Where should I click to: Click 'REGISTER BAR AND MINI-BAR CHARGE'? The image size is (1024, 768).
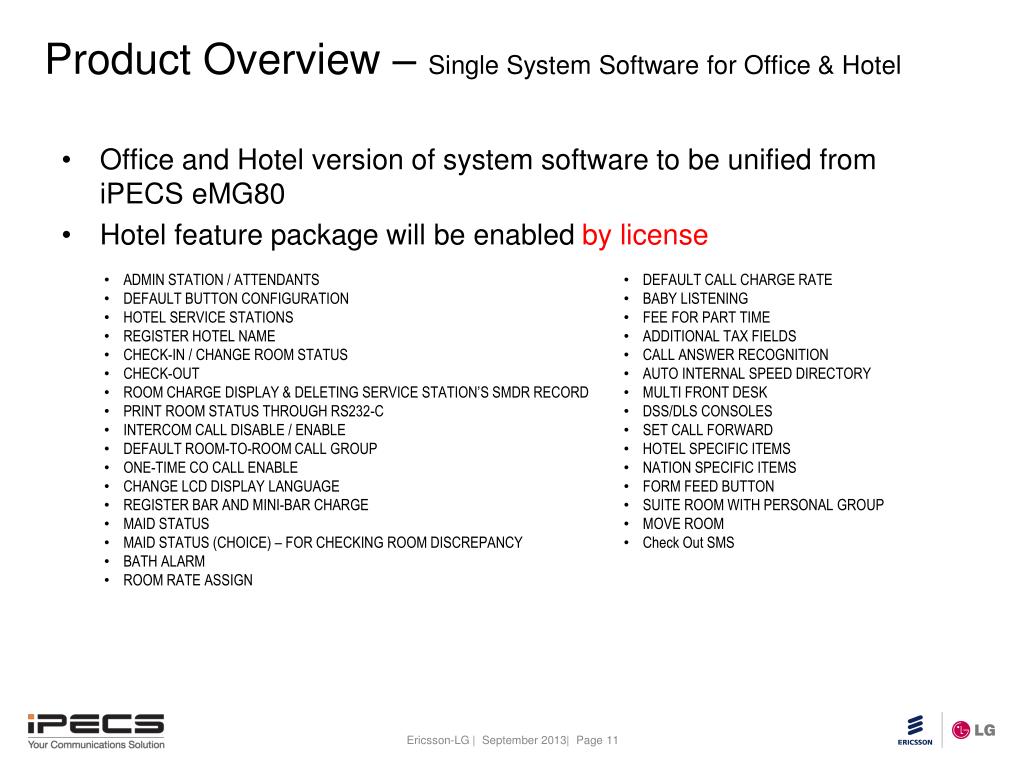246,505
